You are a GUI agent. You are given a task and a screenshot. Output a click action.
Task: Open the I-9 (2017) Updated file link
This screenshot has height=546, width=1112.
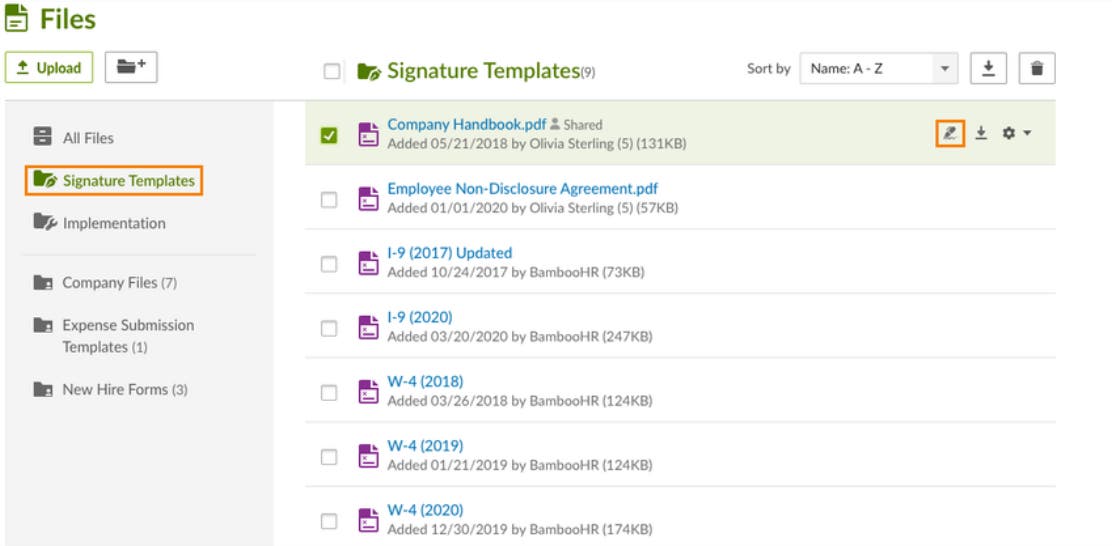(x=450, y=253)
